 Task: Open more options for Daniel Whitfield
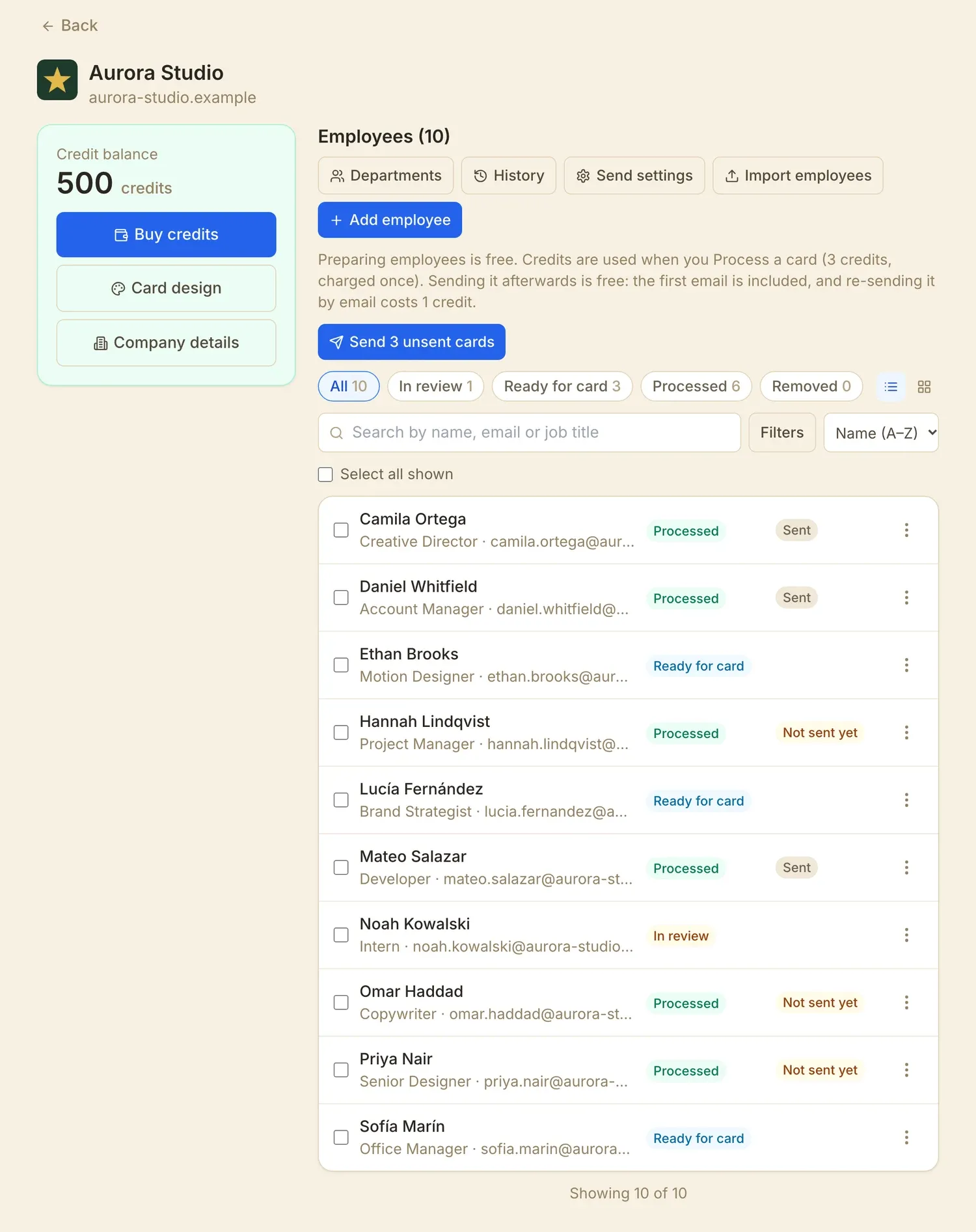[x=906, y=597]
